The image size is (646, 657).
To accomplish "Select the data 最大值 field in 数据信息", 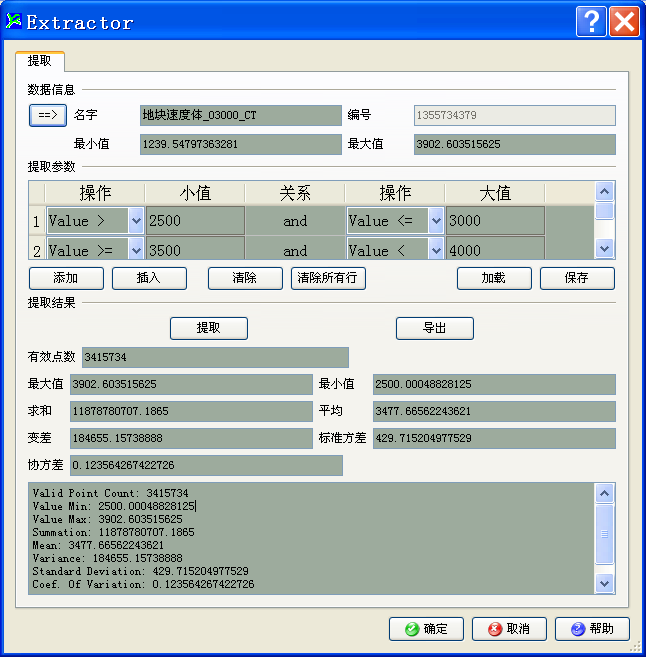I will 514,144.
